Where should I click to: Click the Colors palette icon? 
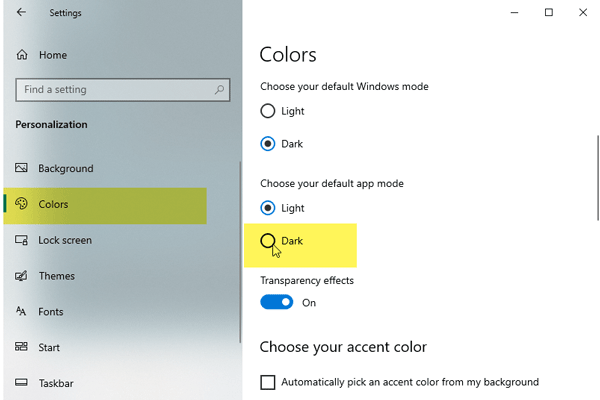click(x=22, y=205)
